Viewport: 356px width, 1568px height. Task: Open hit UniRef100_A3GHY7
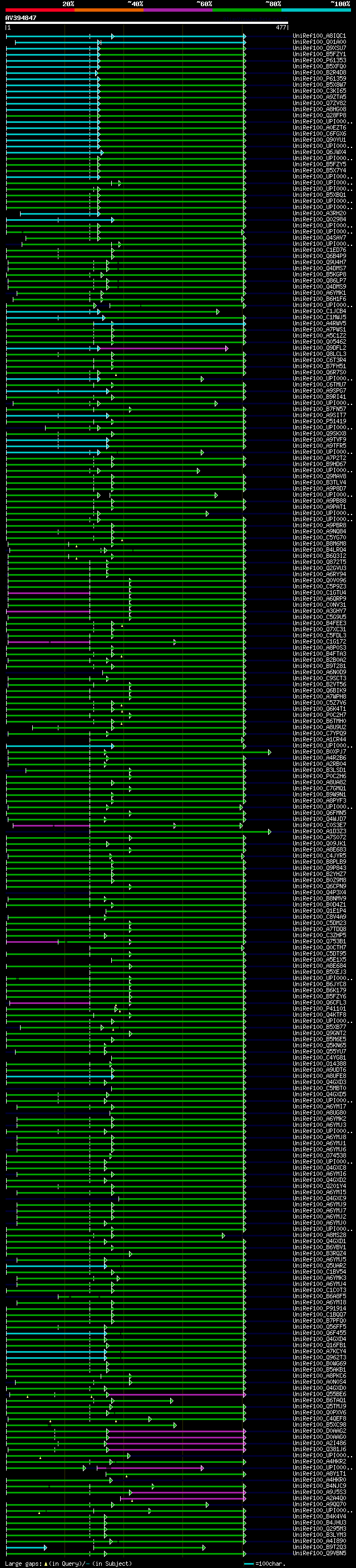coord(319,611)
